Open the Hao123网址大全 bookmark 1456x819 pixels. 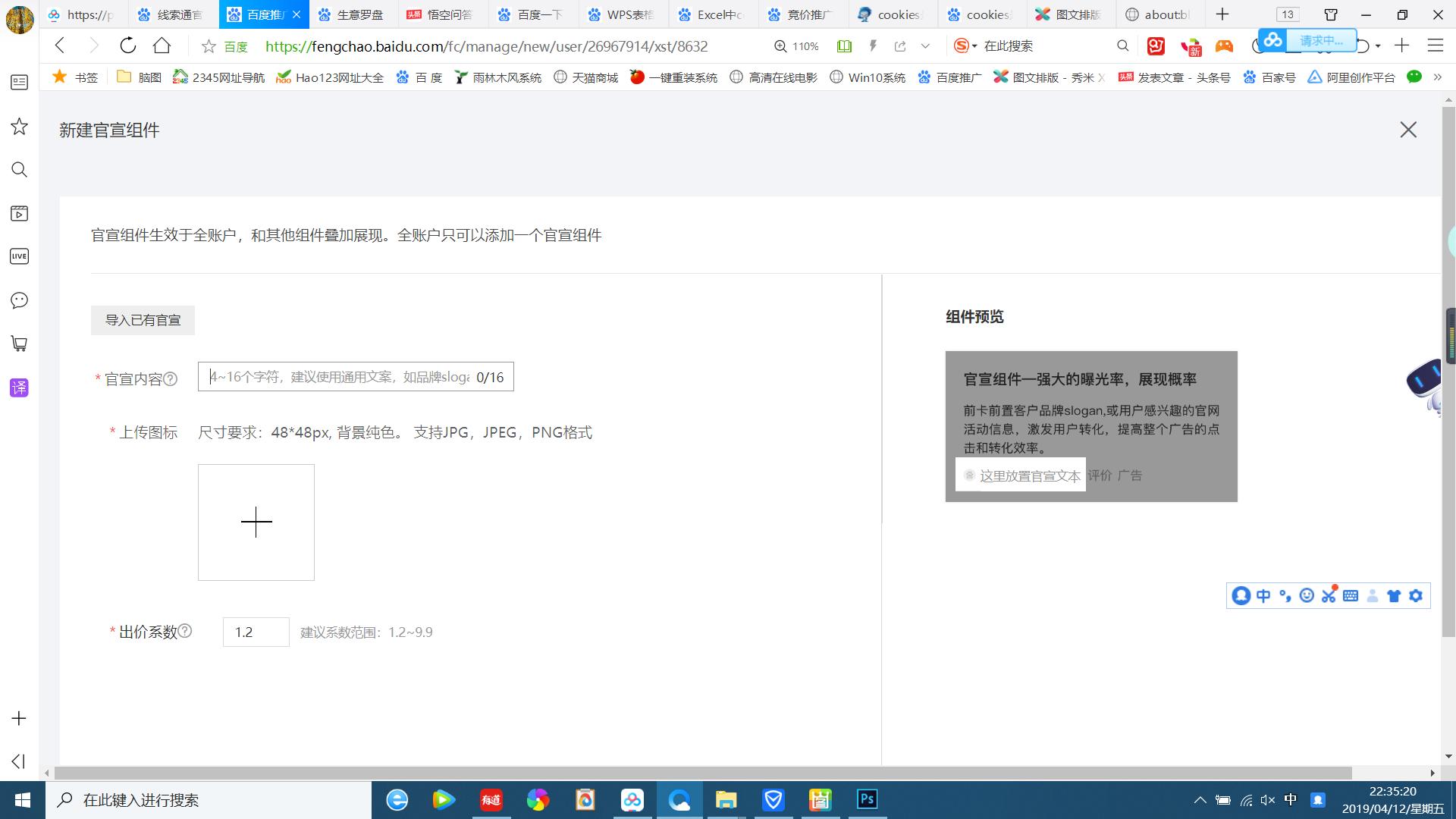[x=330, y=77]
